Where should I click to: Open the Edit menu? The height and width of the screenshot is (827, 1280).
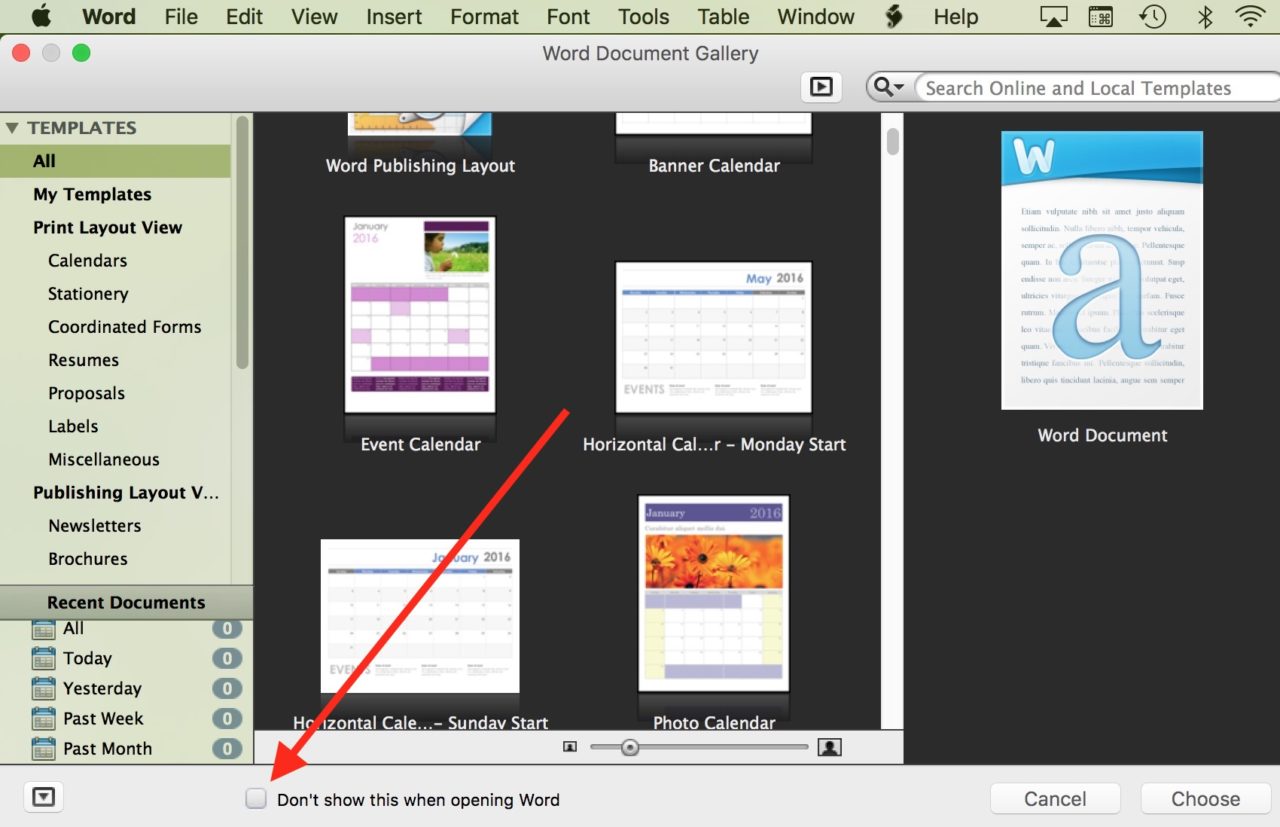pos(244,16)
